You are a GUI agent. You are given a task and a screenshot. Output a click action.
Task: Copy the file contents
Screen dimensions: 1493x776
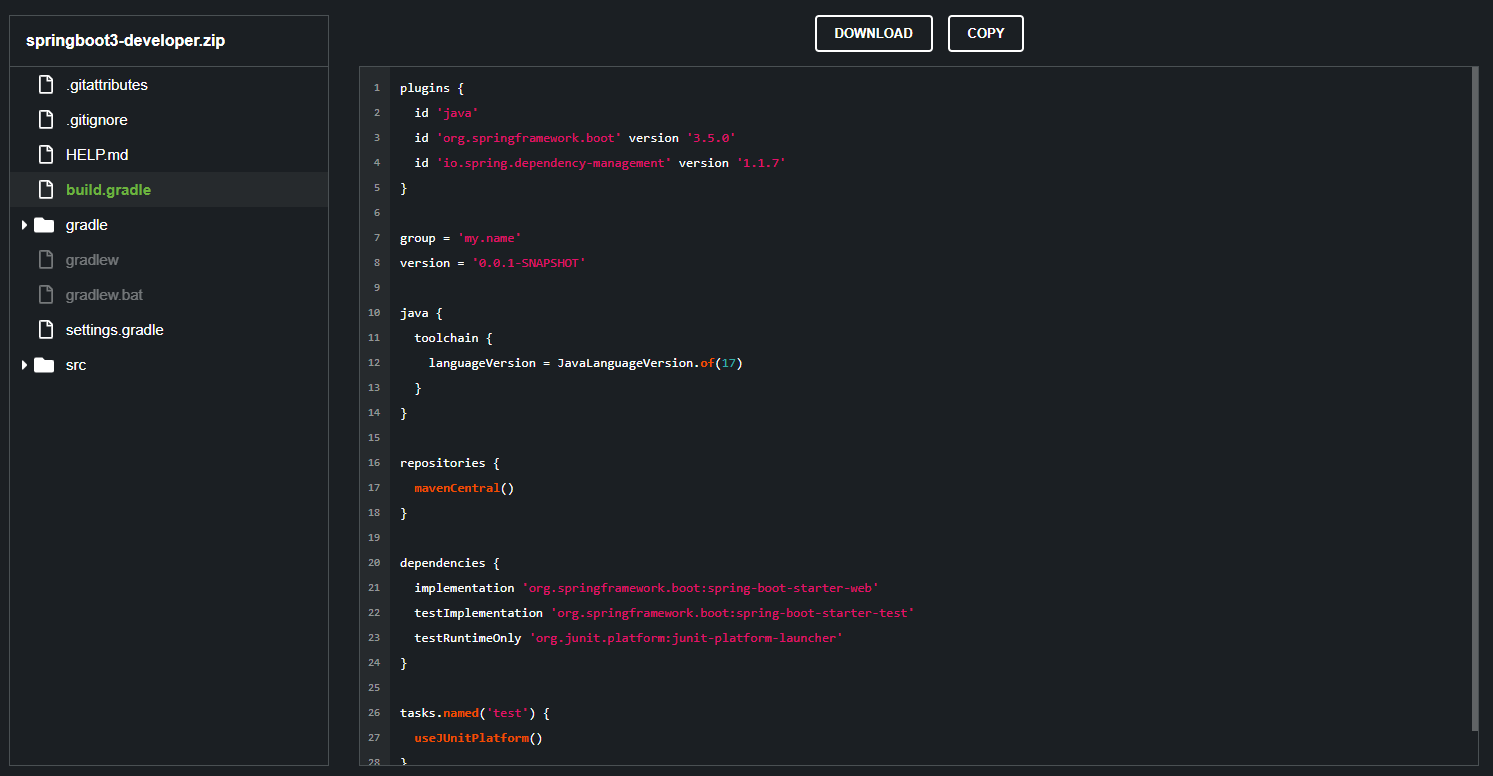pyautogui.click(x=986, y=33)
